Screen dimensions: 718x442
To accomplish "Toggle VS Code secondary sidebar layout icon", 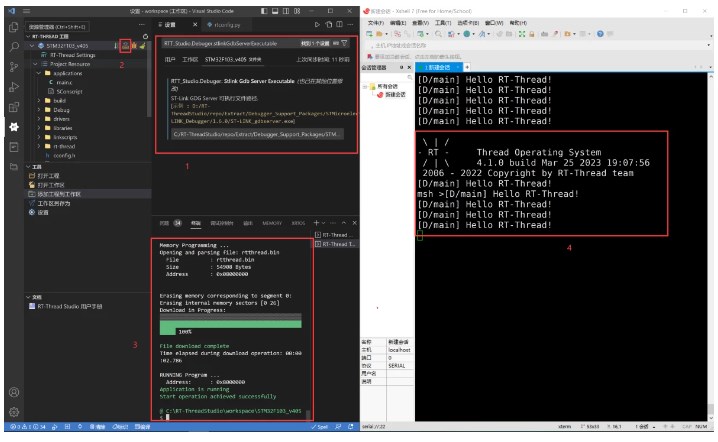I will (x=286, y=11).
